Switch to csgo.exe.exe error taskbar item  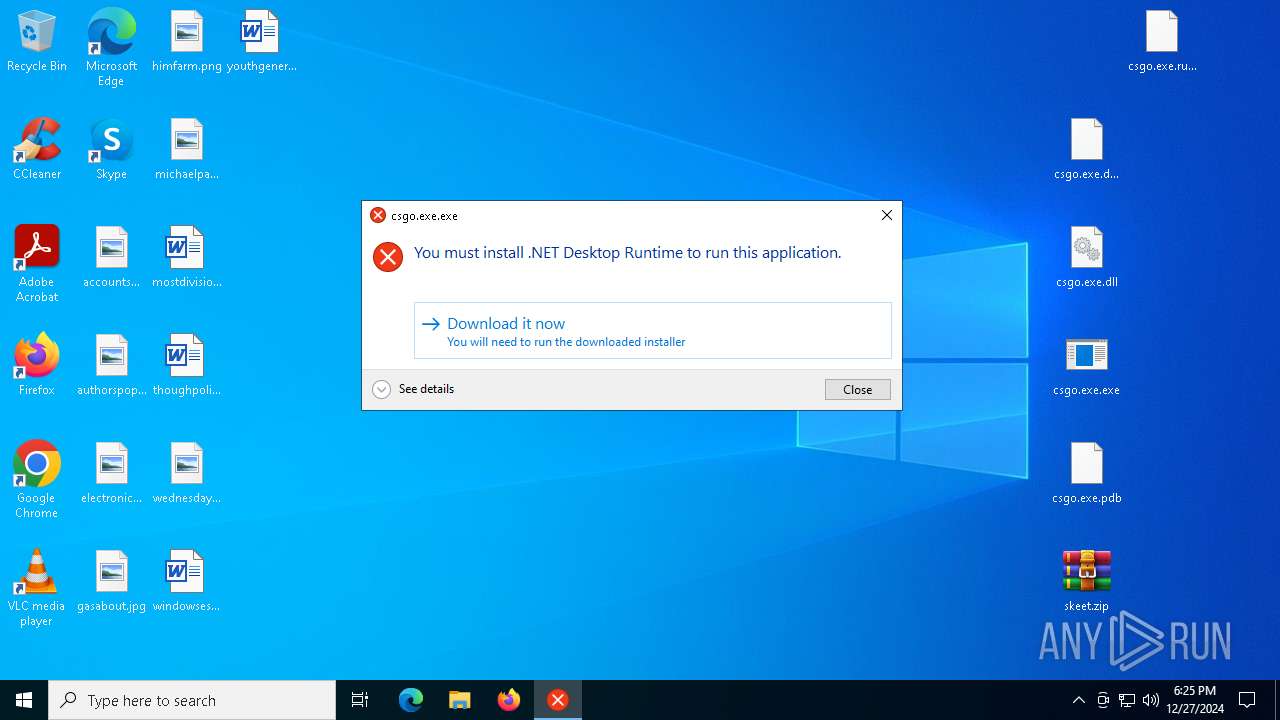pyautogui.click(x=558, y=700)
